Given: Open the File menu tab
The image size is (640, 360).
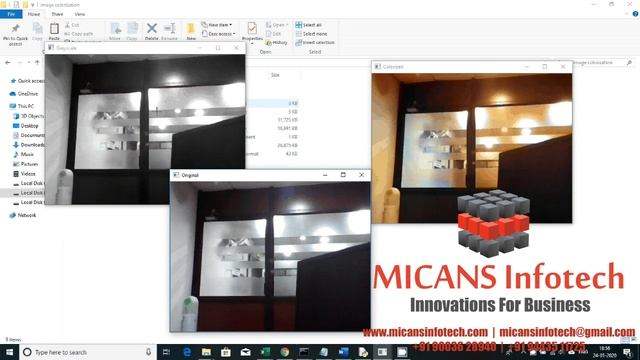Looking at the screenshot, I should [x=11, y=14].
